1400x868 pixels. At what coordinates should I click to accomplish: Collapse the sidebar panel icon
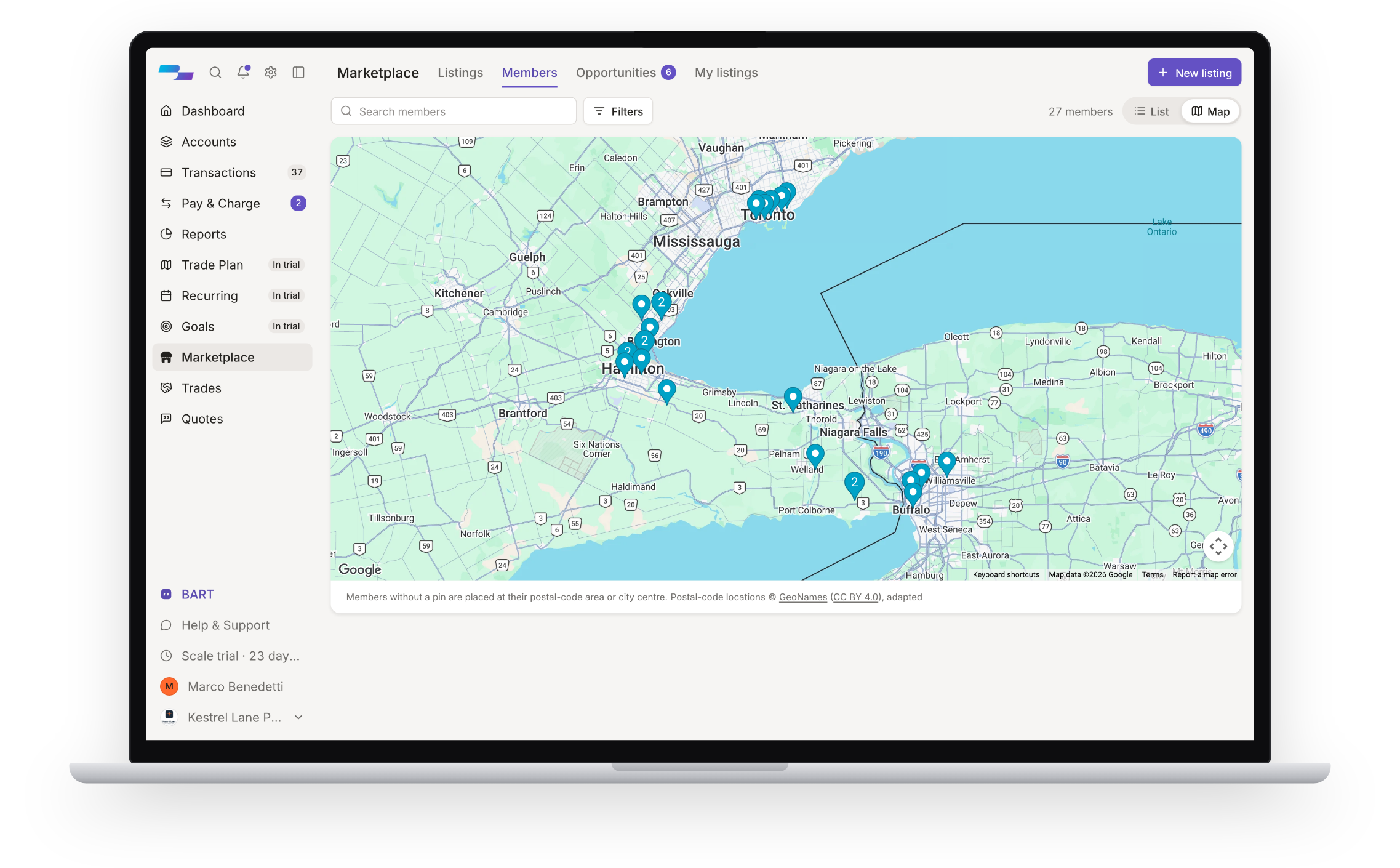[298, 73]
